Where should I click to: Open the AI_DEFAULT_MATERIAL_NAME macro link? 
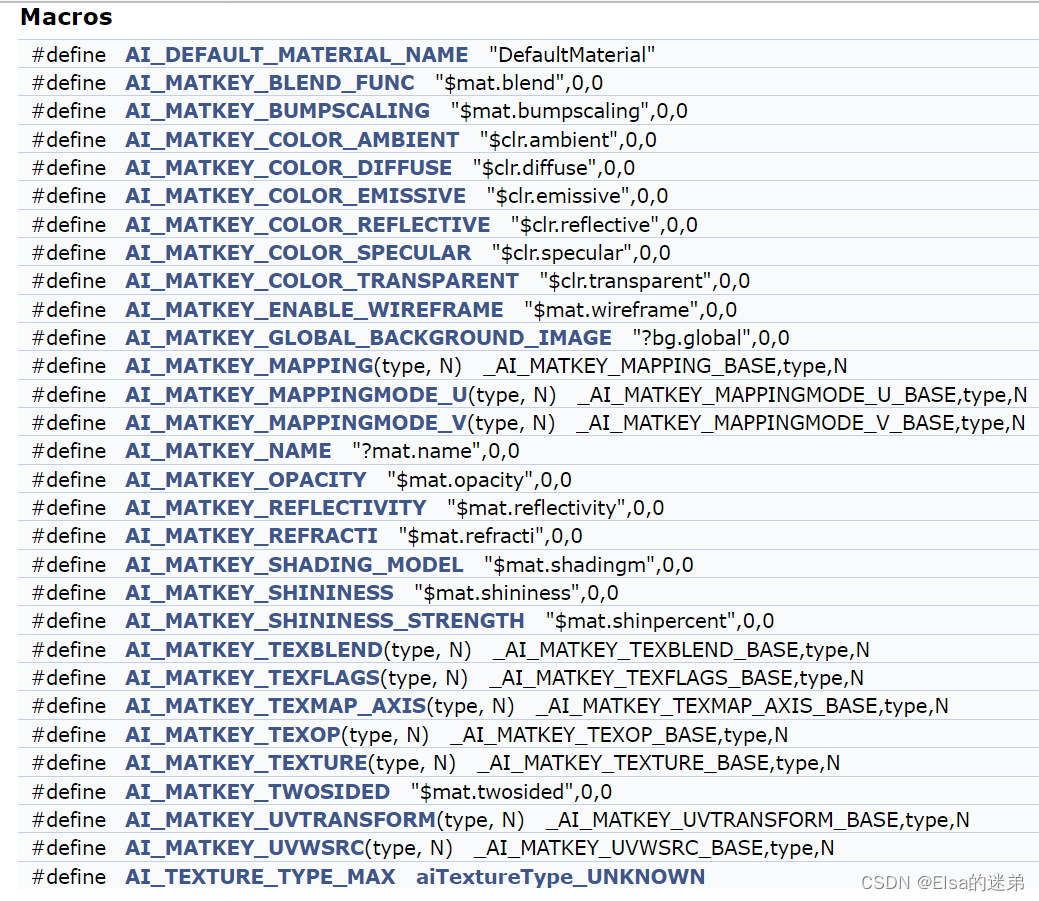(296, 55)
